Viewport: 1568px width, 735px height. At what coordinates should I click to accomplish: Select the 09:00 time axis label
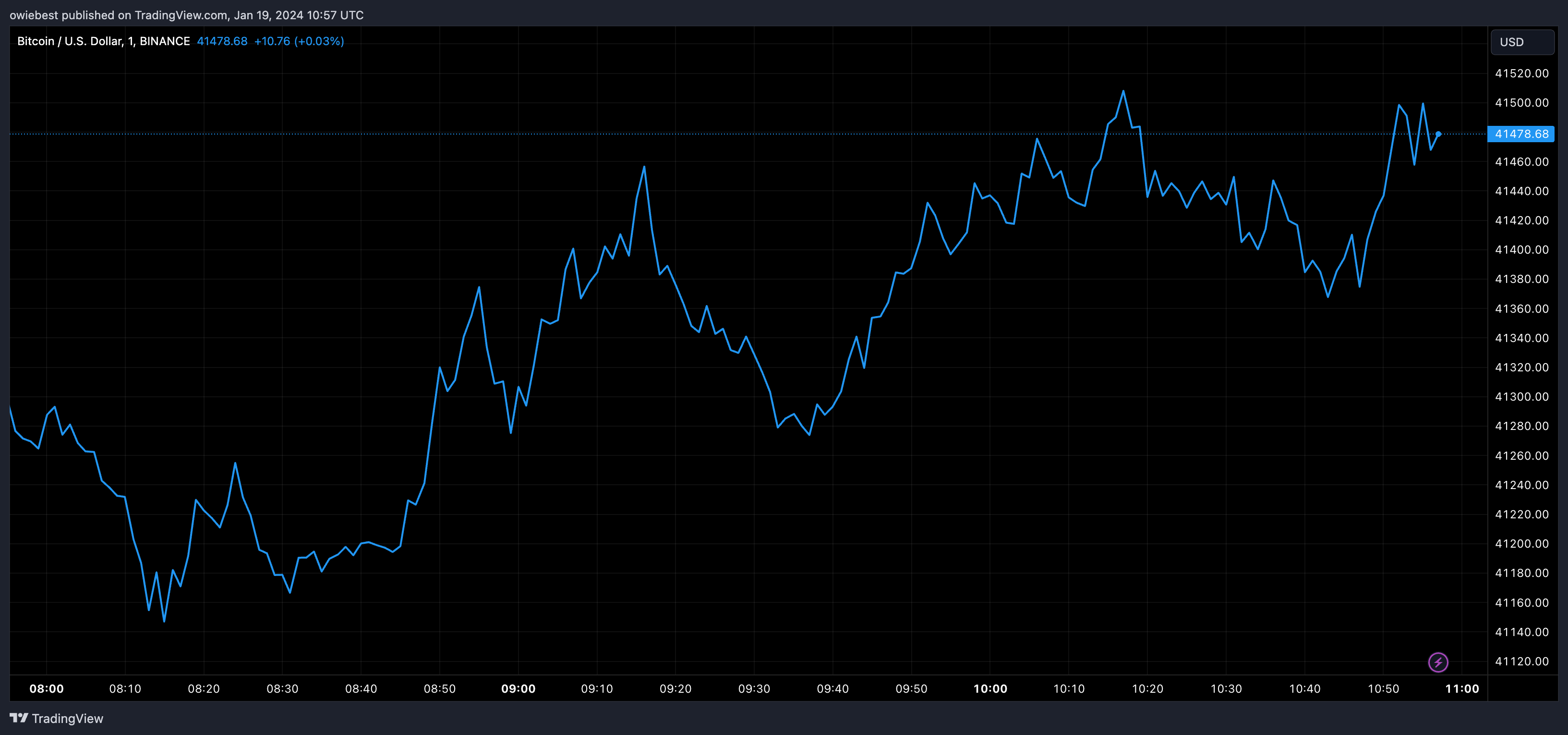pyautogui.click(x=518, y=689)
